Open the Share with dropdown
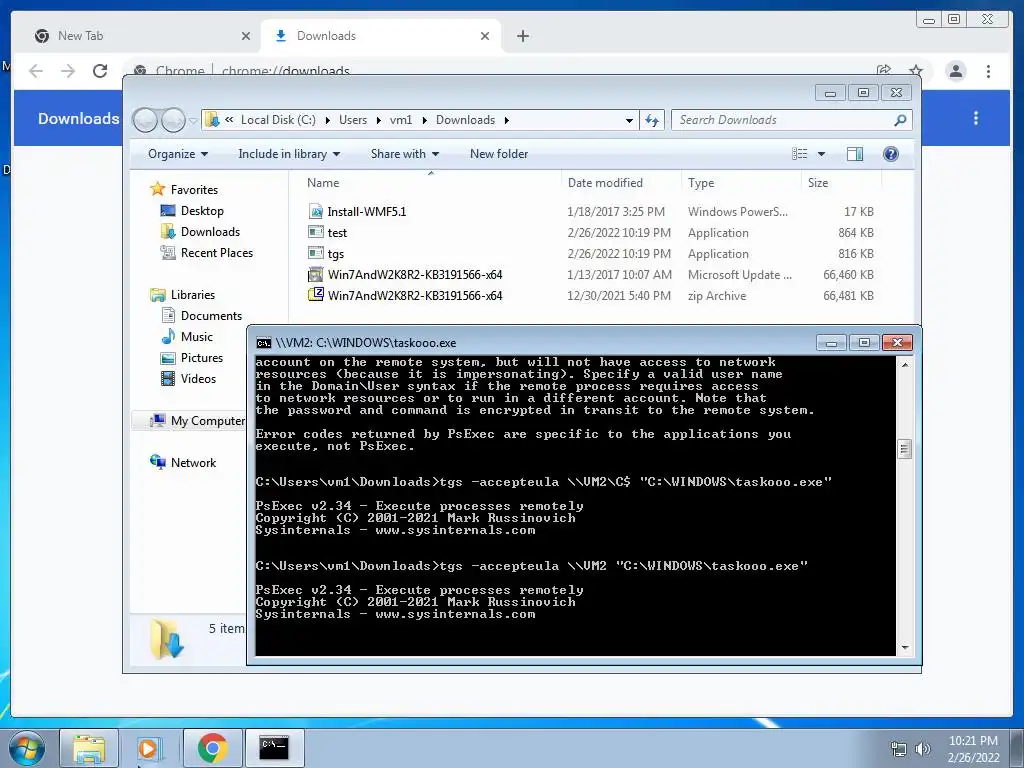The height and width of the screenshot is (768, 1024). 405,154
